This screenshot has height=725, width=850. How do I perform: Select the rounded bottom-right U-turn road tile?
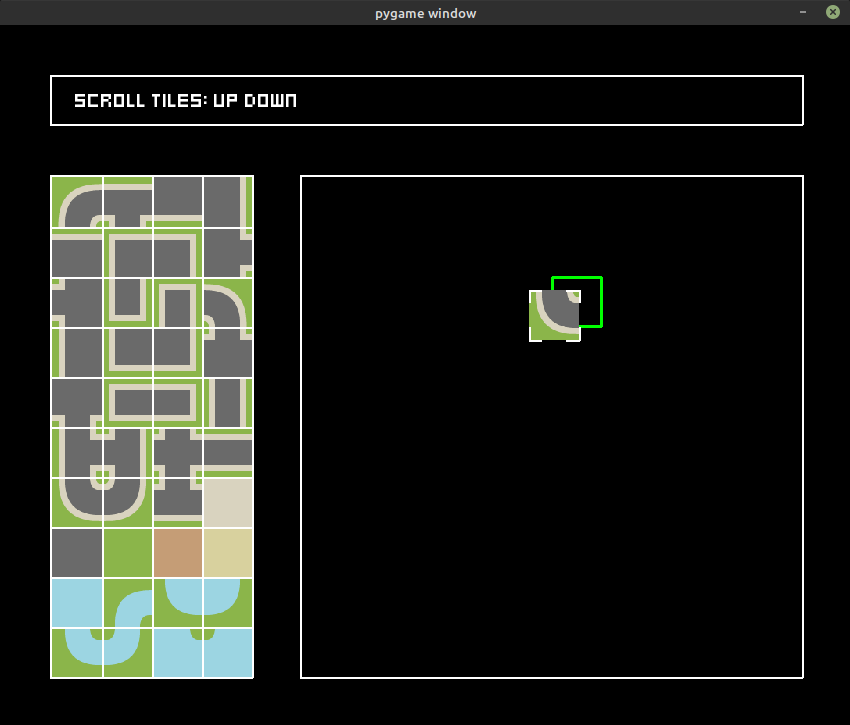click(x=128, y=503)
